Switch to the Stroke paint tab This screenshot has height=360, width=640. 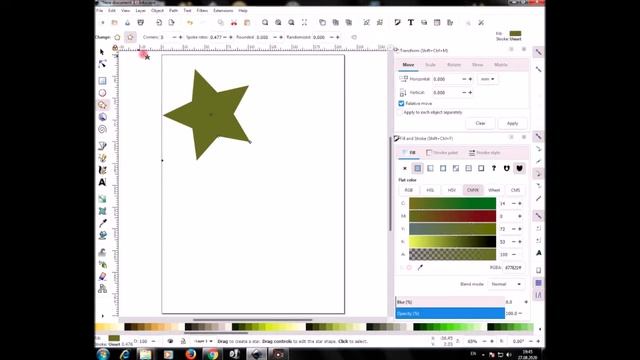pyautogui.click(x=442, y=153)
